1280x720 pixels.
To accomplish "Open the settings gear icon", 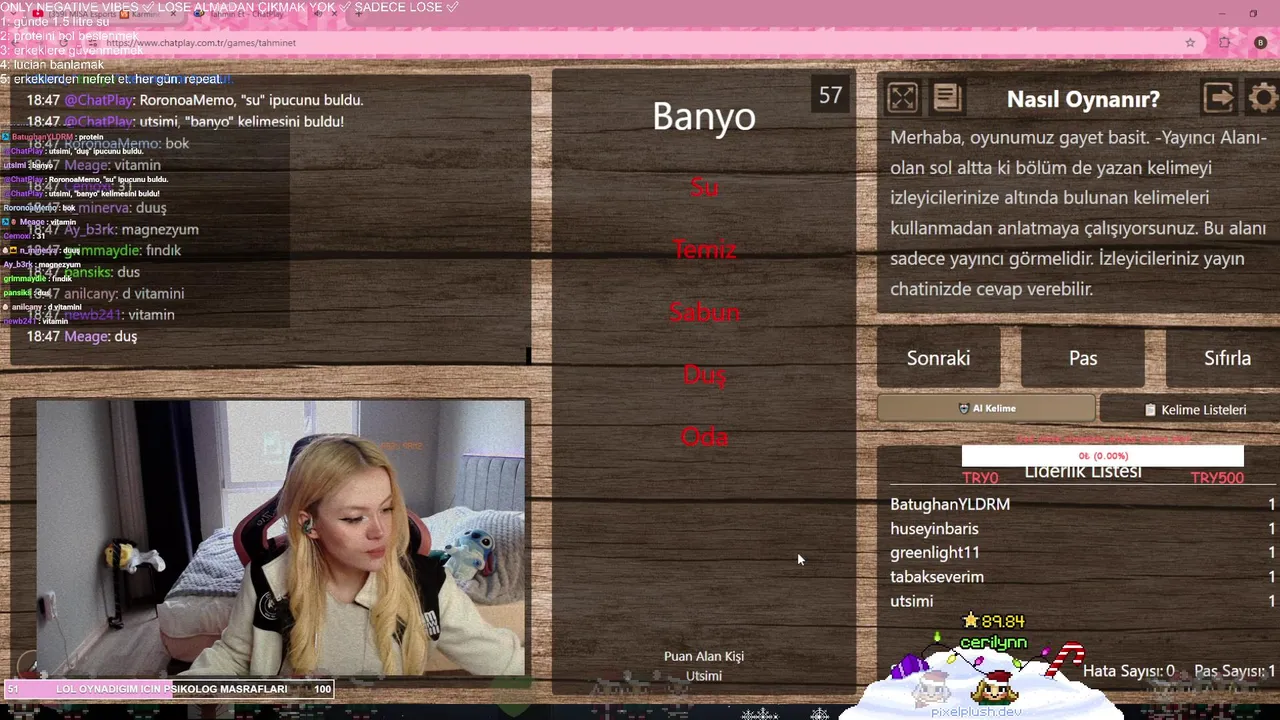I will pyautogui.click(x=1263, y=97).
